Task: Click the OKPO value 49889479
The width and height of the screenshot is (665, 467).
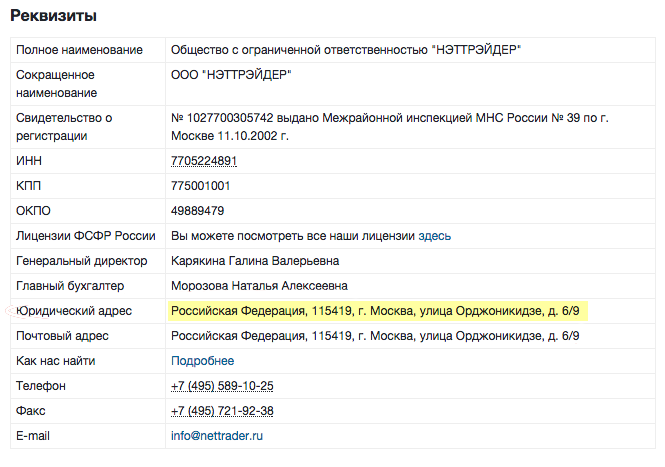Action: 197,211
